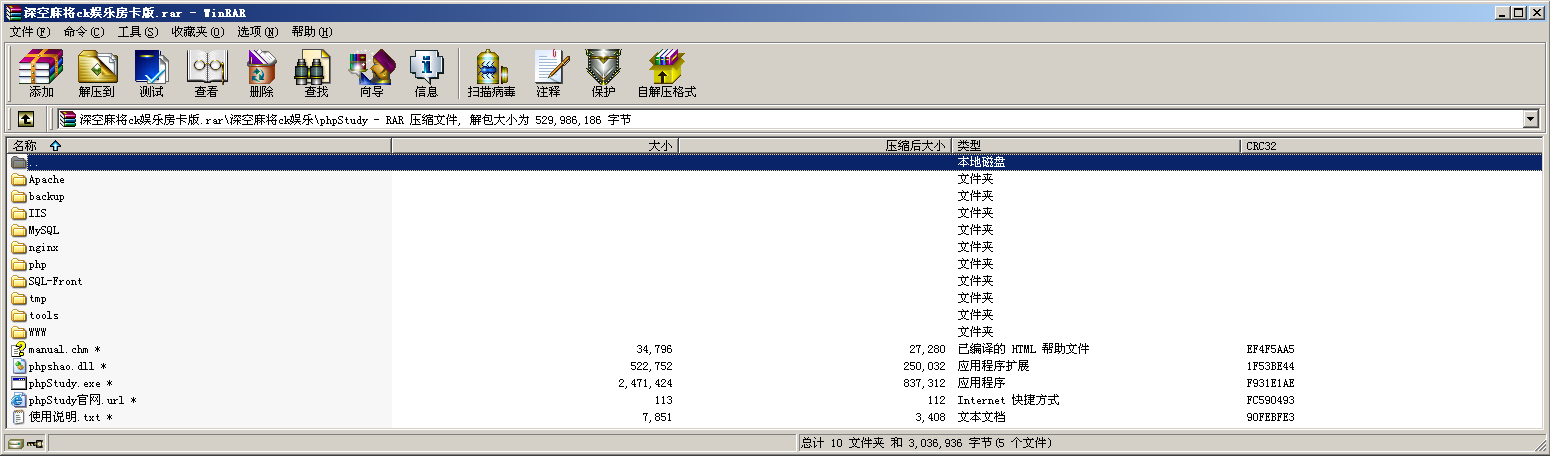Select the MySQL folder

[44, 230]
